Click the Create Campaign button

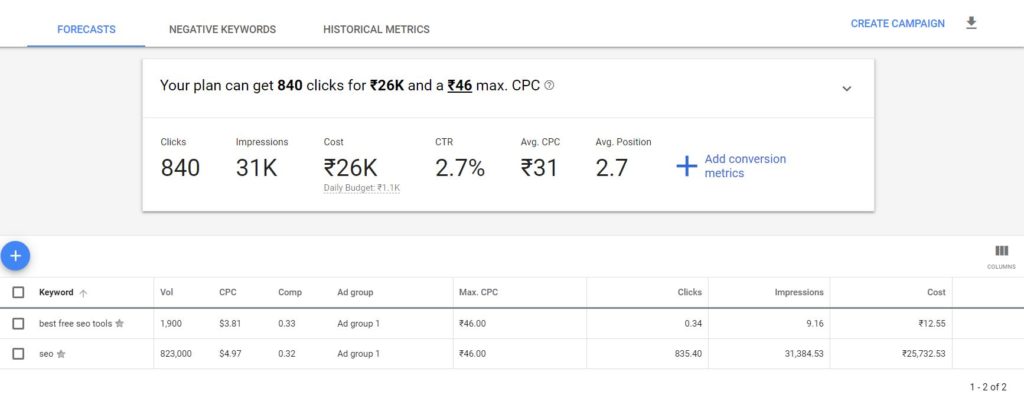coord(897,24)
